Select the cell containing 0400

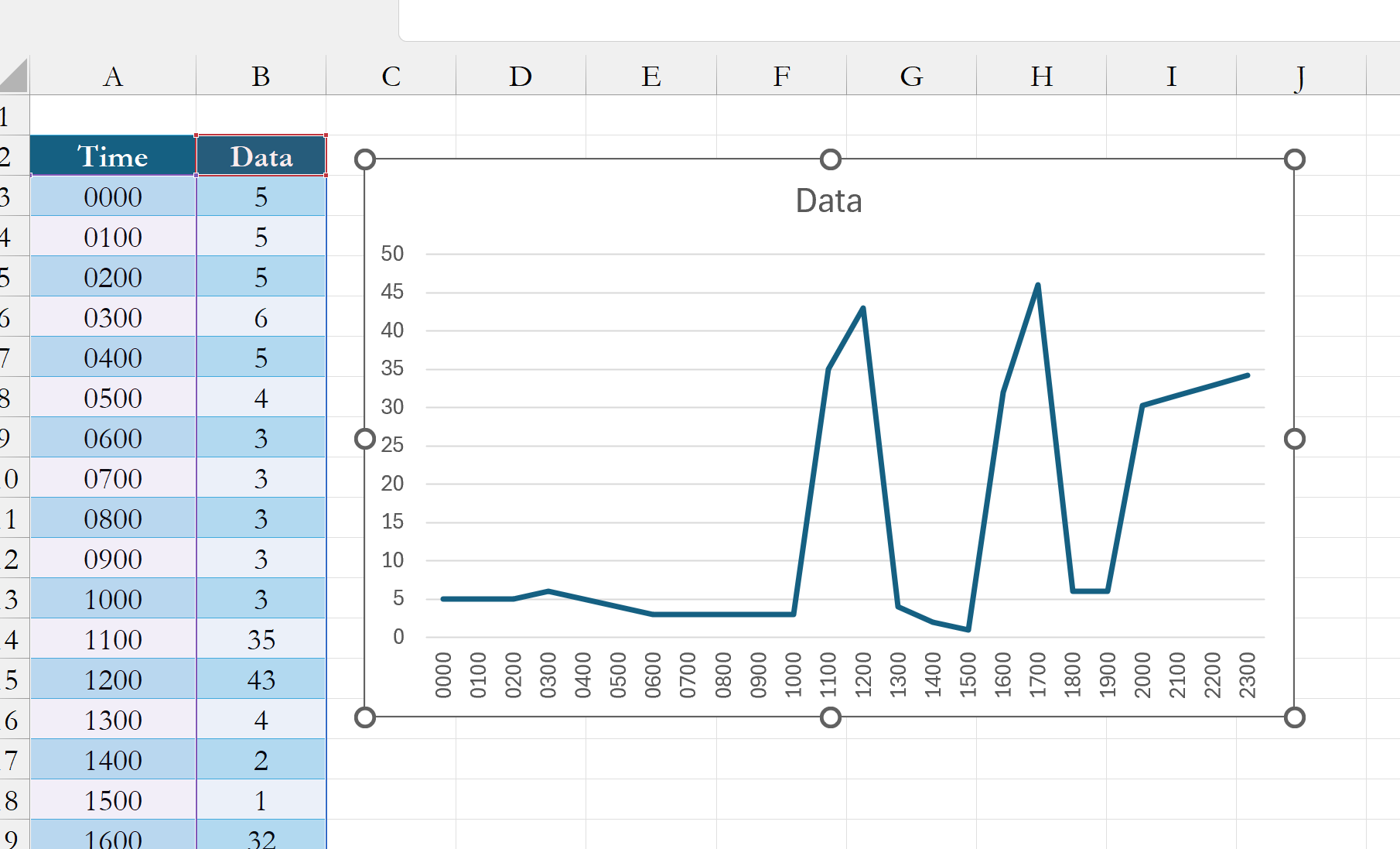(113, 358)
